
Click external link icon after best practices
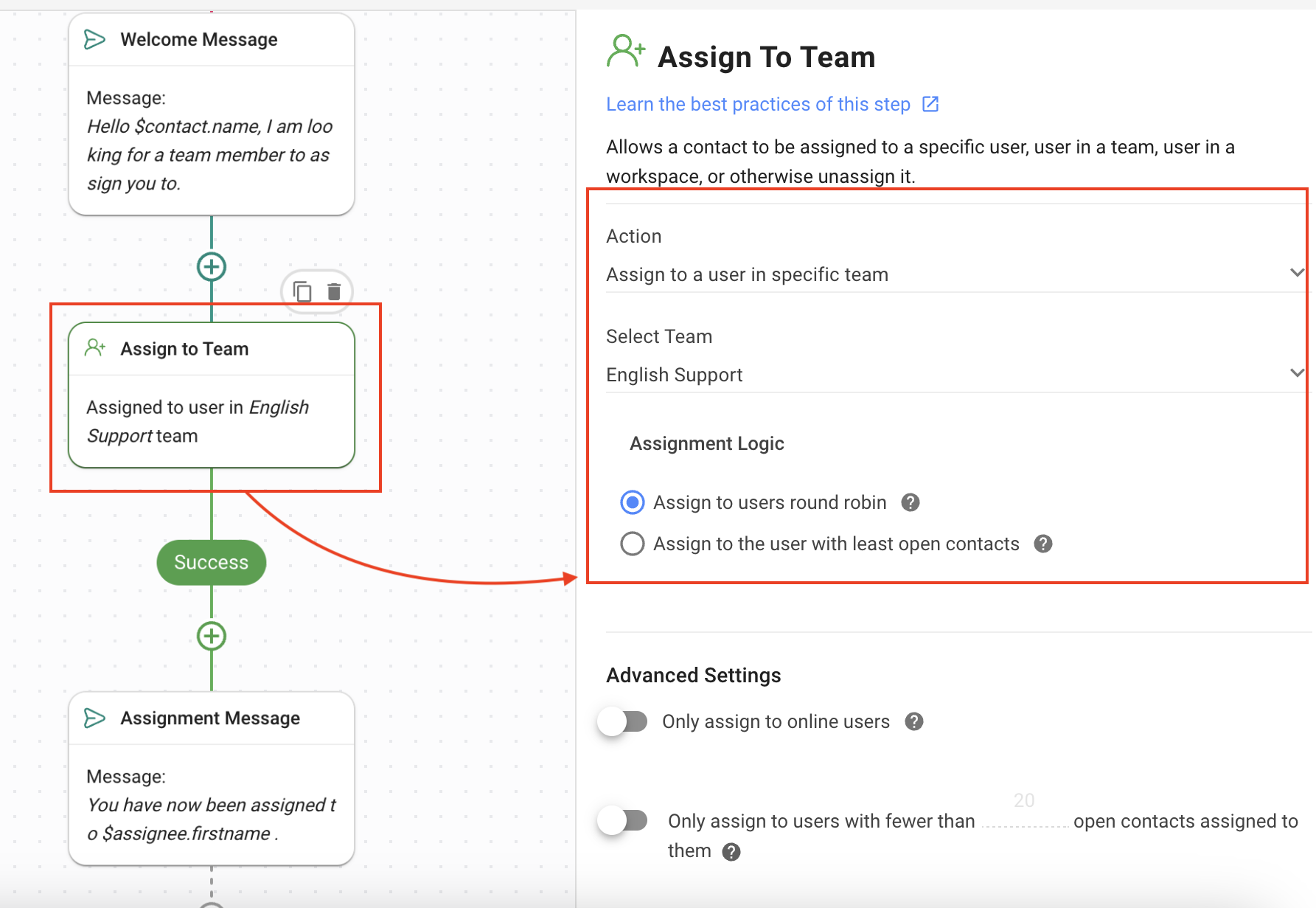(930, 104)
